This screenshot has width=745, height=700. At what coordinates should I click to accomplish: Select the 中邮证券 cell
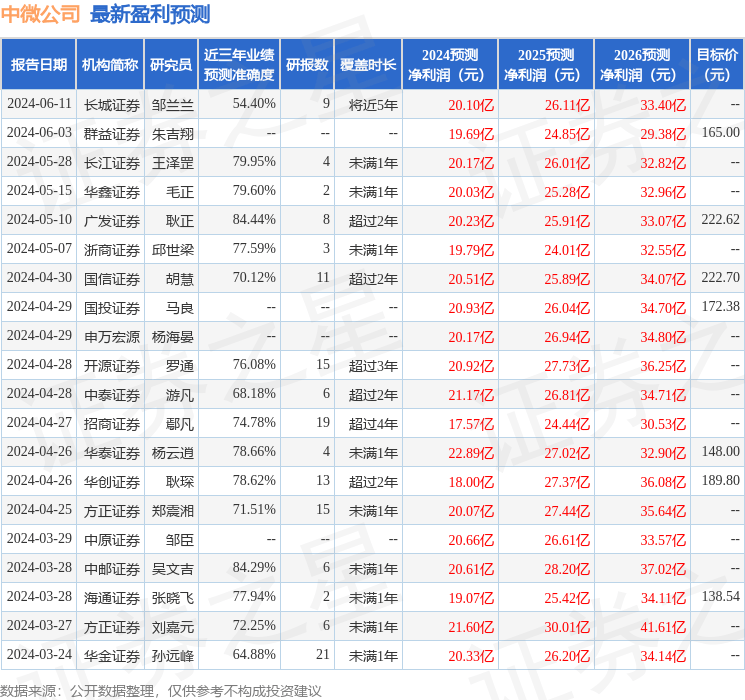tap(112, 569)
